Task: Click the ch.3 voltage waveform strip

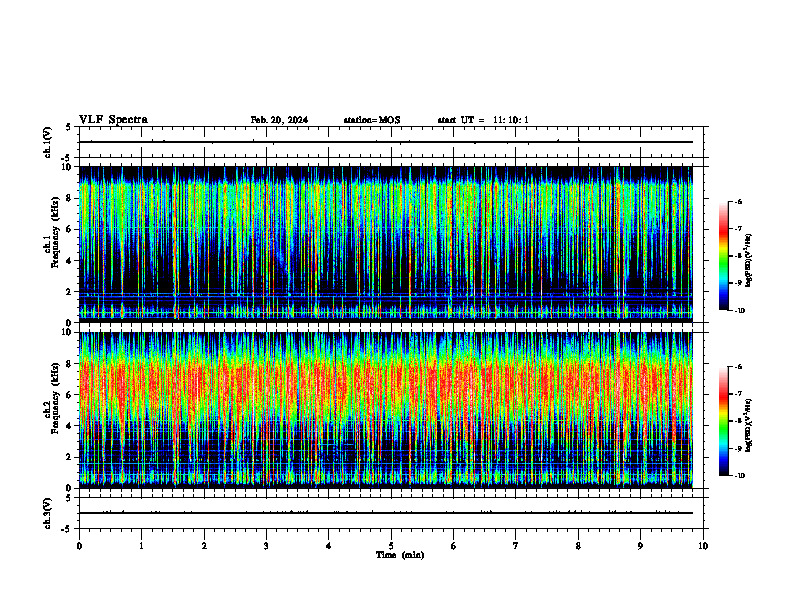Action: pyautogui.click(x=391, y=513)
